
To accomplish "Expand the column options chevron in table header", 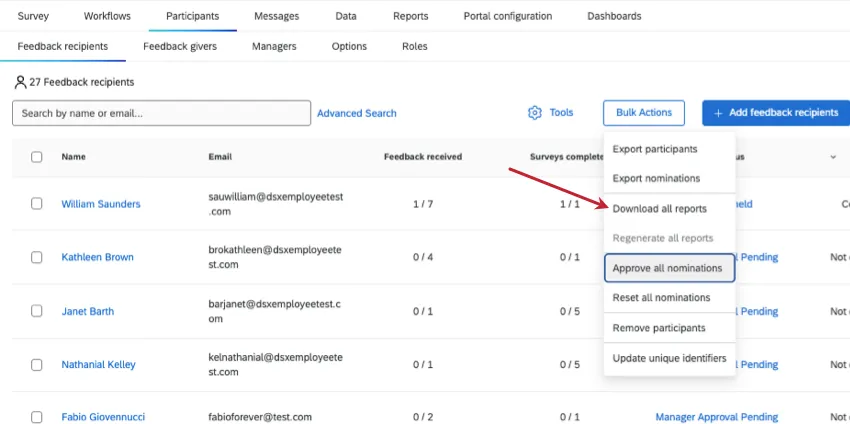I will click(833, 157).
